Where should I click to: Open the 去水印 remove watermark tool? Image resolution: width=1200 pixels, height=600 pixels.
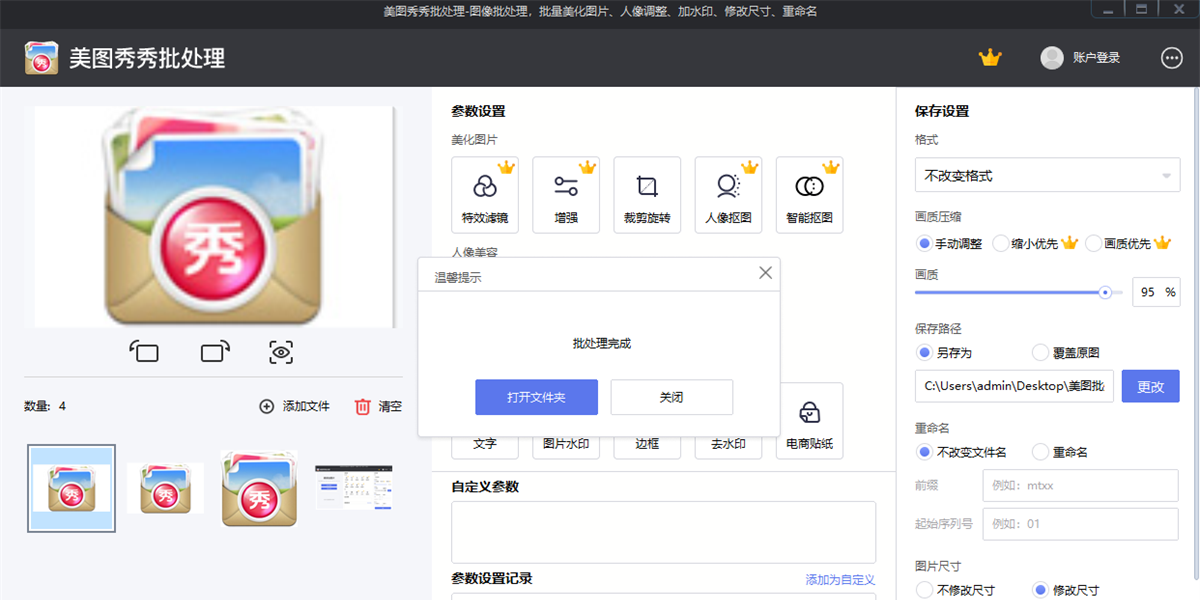pos(728,445)
